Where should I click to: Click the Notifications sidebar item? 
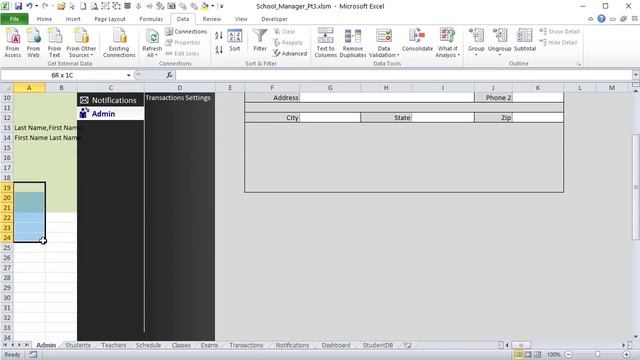(x=110, y=100)
